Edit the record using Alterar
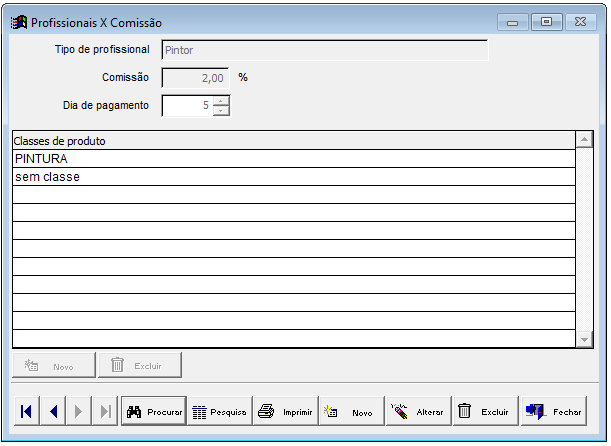 (419, 411)
